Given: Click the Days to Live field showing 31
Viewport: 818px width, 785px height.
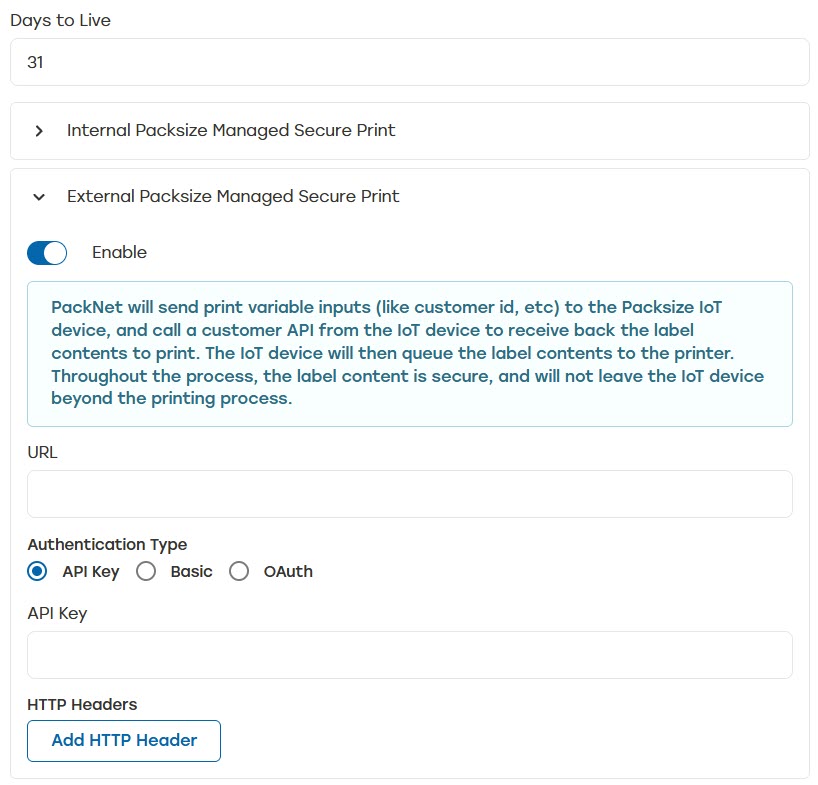Looking at the screenshot, I should click(410, 62).
